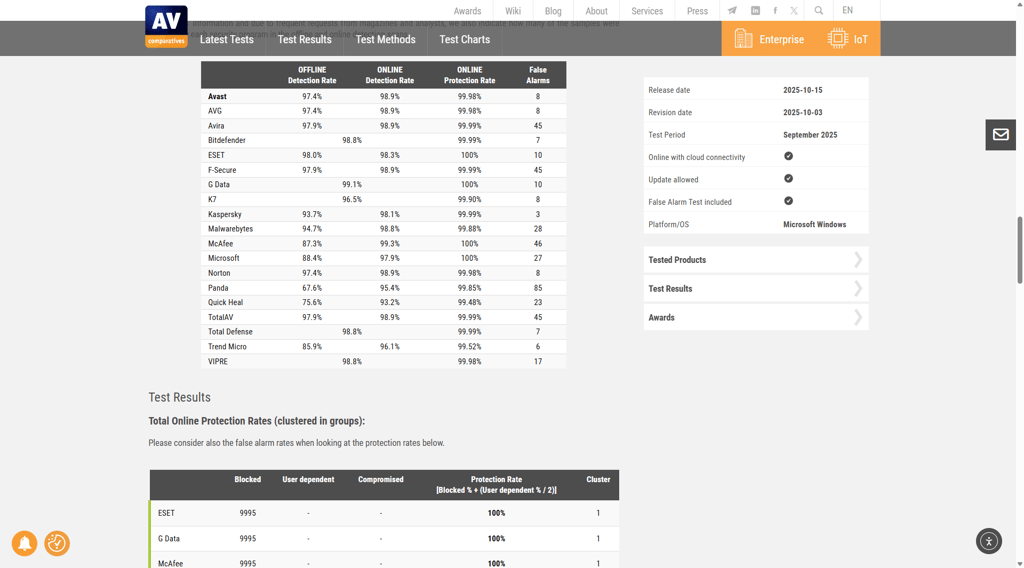
Task: Click the revision date 2025-10-03
Action: [x=803, y=112]
